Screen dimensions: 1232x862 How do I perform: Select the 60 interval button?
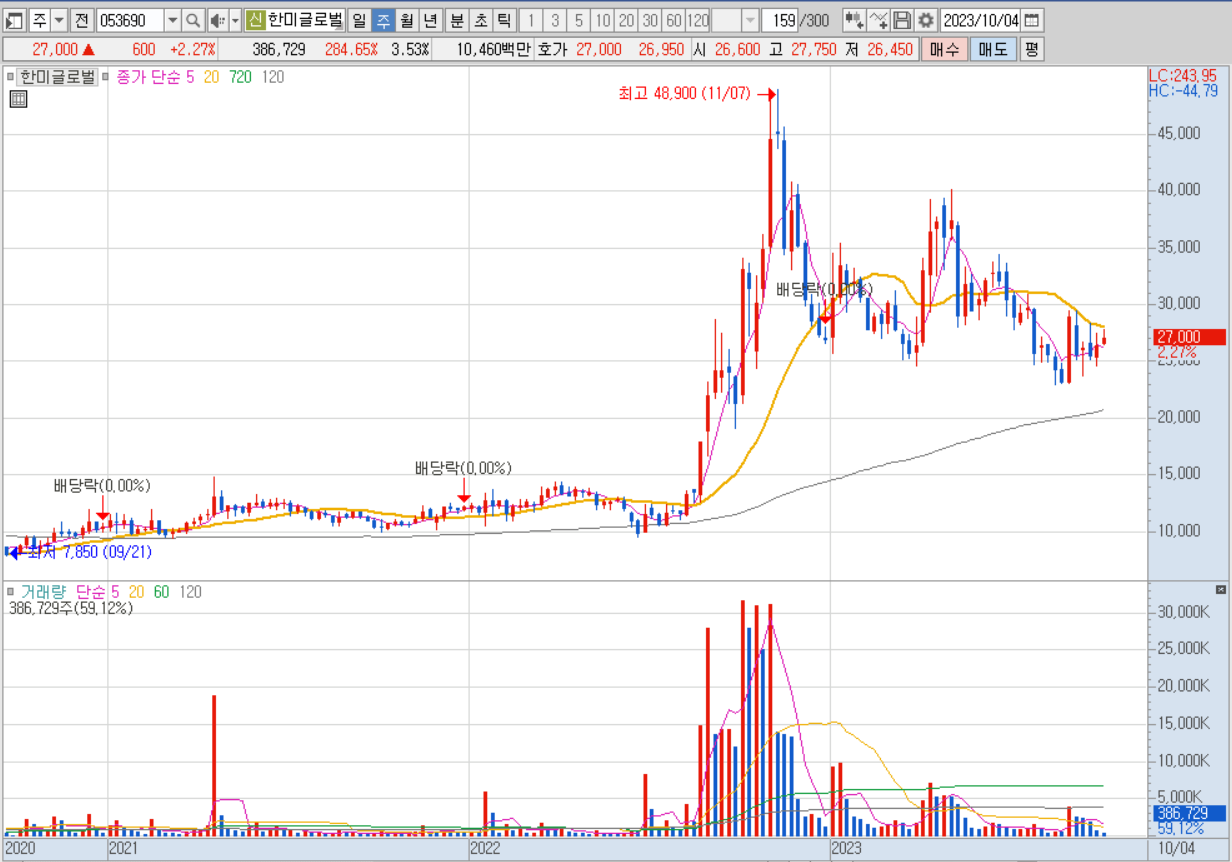[674, 20]
